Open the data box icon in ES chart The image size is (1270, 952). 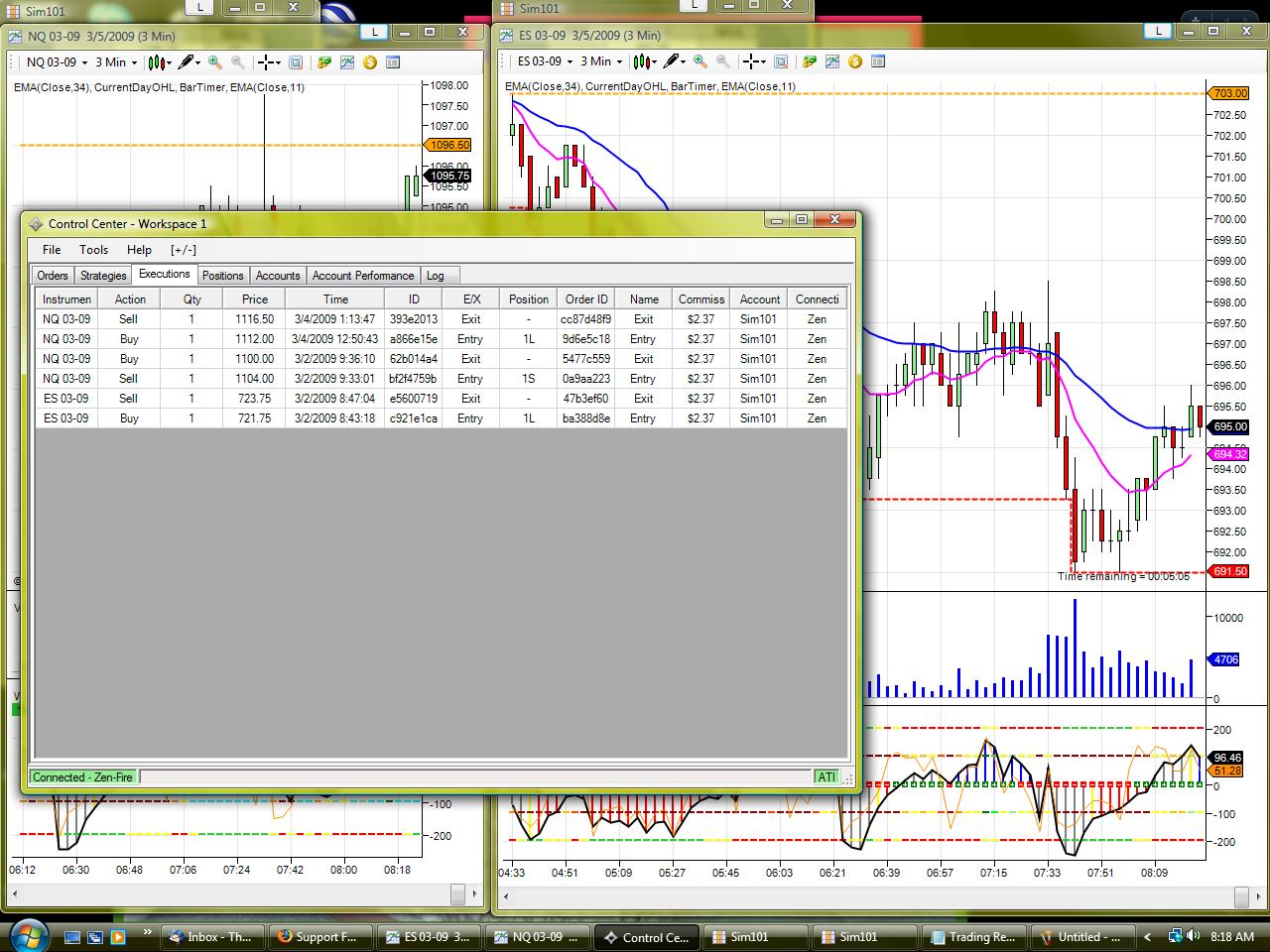(781, 61)
